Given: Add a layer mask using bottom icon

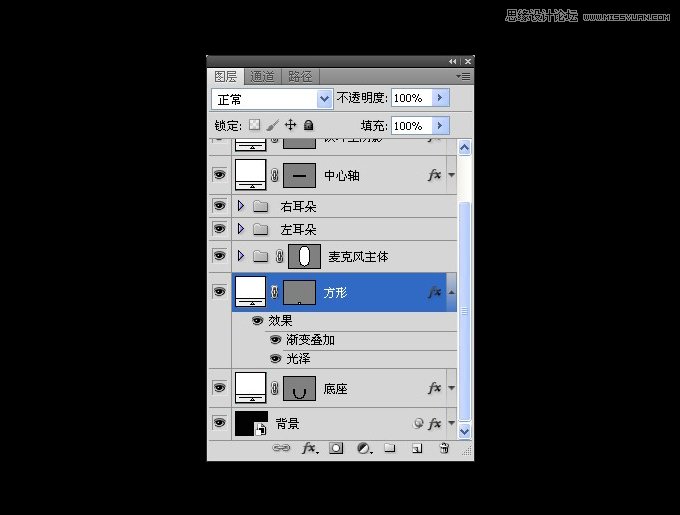Looking at the screenshot, I should click(336, 448).
